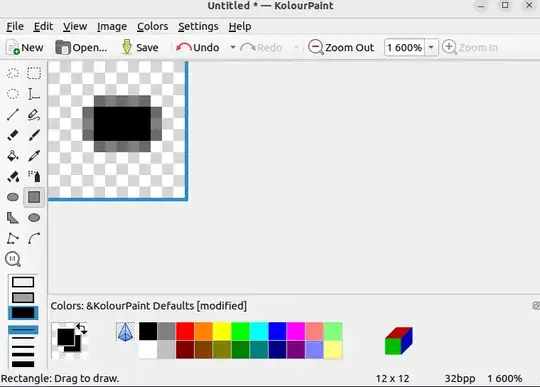Open the Edit menu
Screen dimensions: 540x387
point(43,27)
